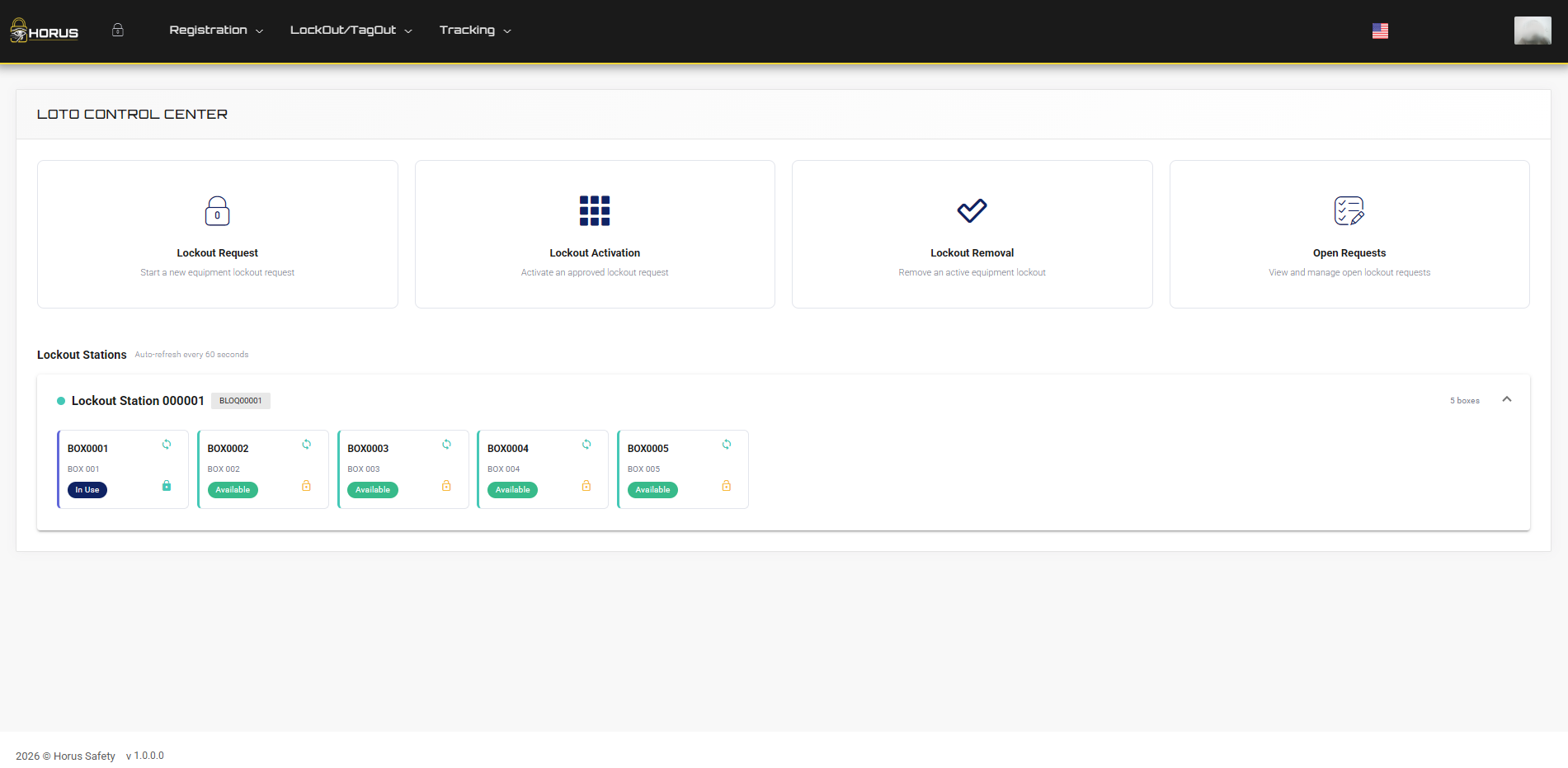The height and width of the screenshot is (768, 1568).
Task: Refresh BOX0005 using its refresh icon
Action: [727, 444]
